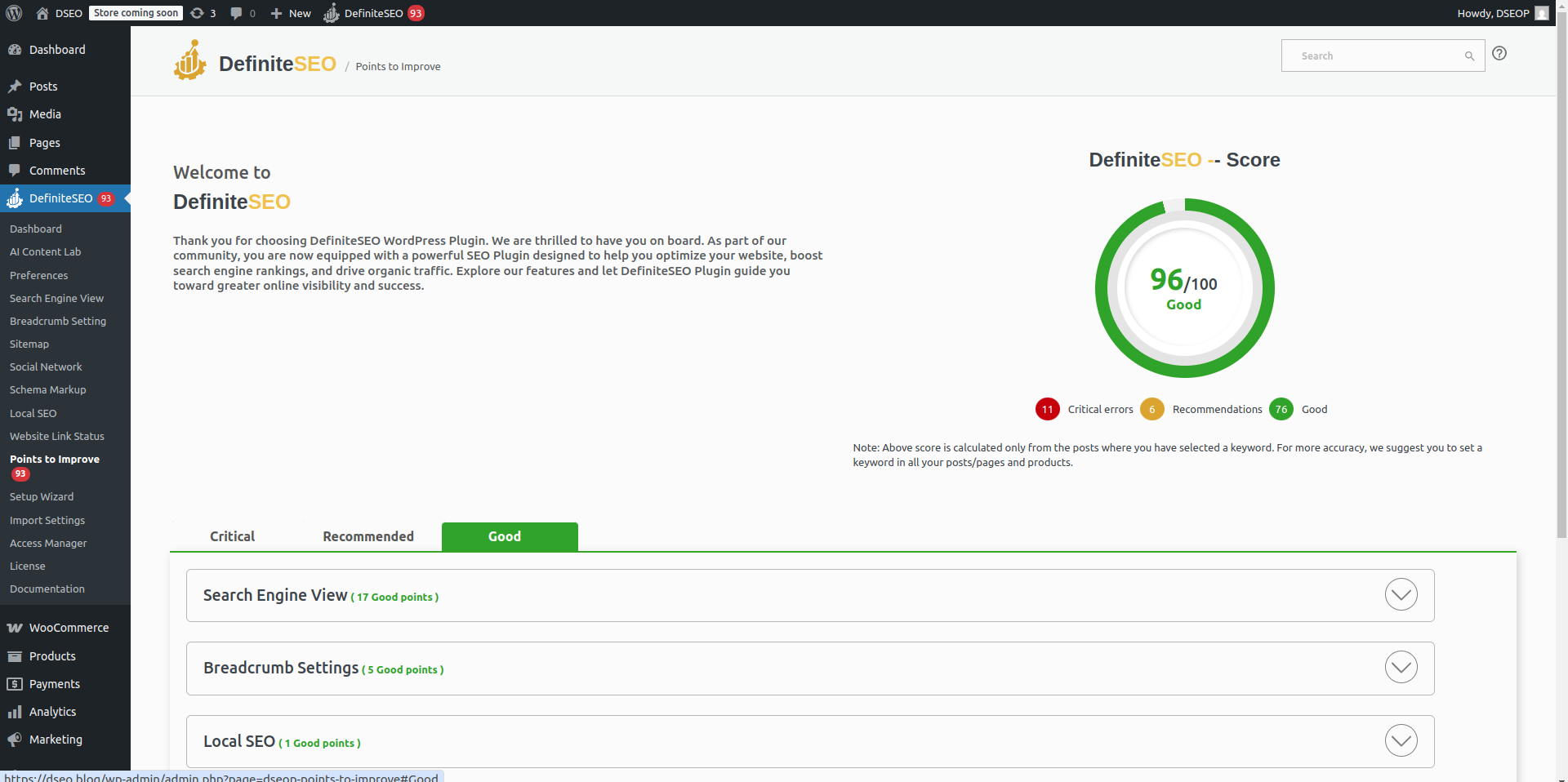The width and height of the screenshot is (1568, 782).
Task: Click the Payments dollar icon
Action: pyautogui.click(x=15, y=684)
